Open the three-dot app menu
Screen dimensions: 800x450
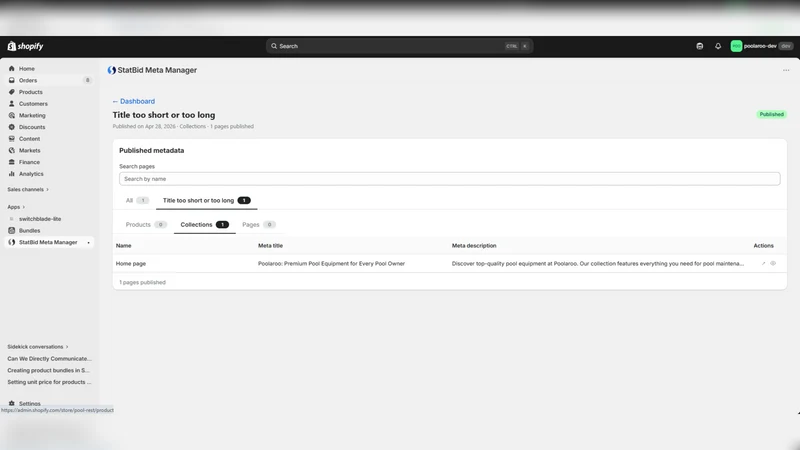coord(786,70)
